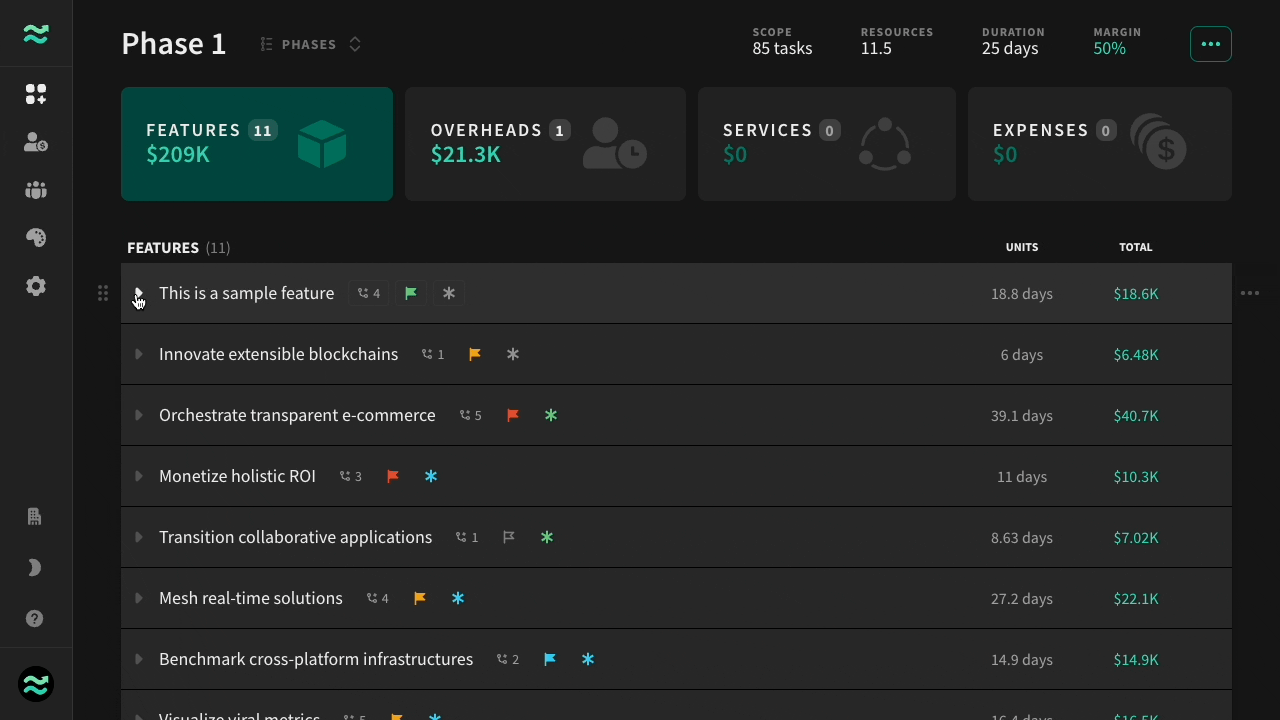The height and width of the screenshot is (720, 1280).
Task: Expand the Mesh real-time solutions feature
Action: [139, 598]
